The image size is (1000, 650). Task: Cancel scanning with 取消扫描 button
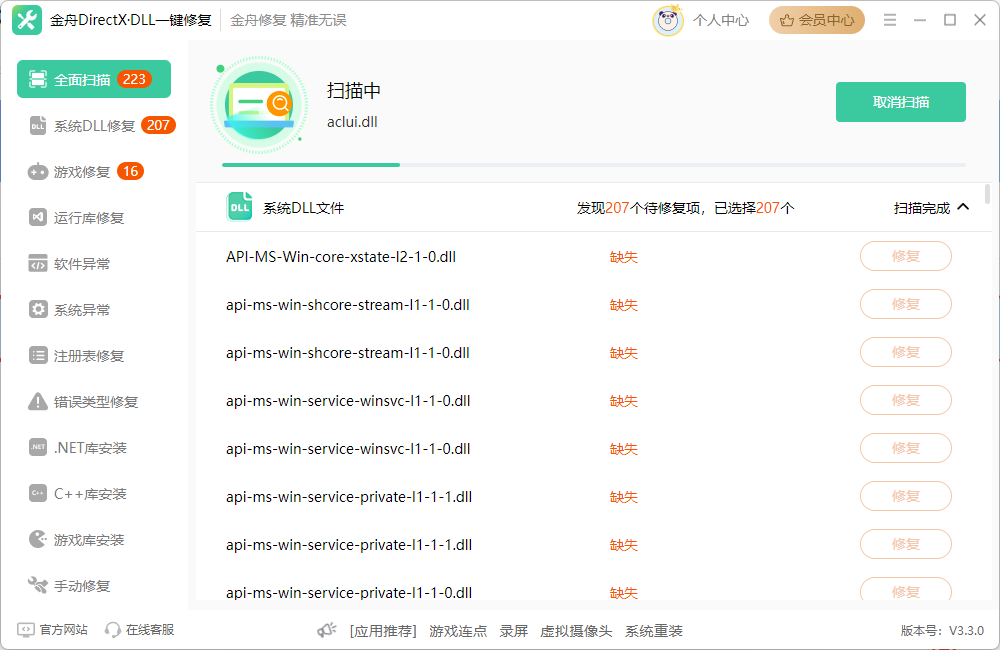[x=901, y=102]
